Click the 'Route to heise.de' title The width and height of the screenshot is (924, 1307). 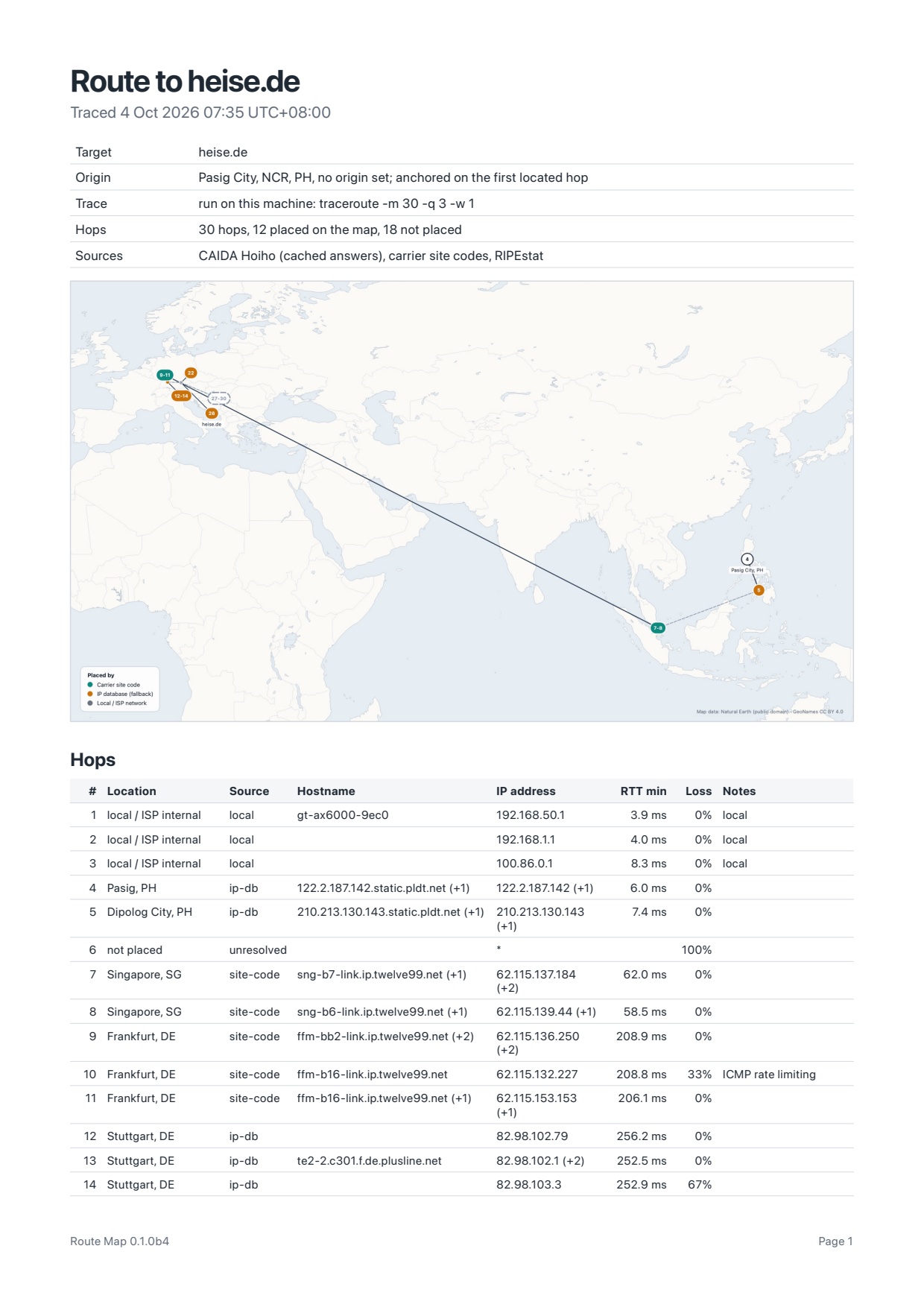tap(185, 81)
